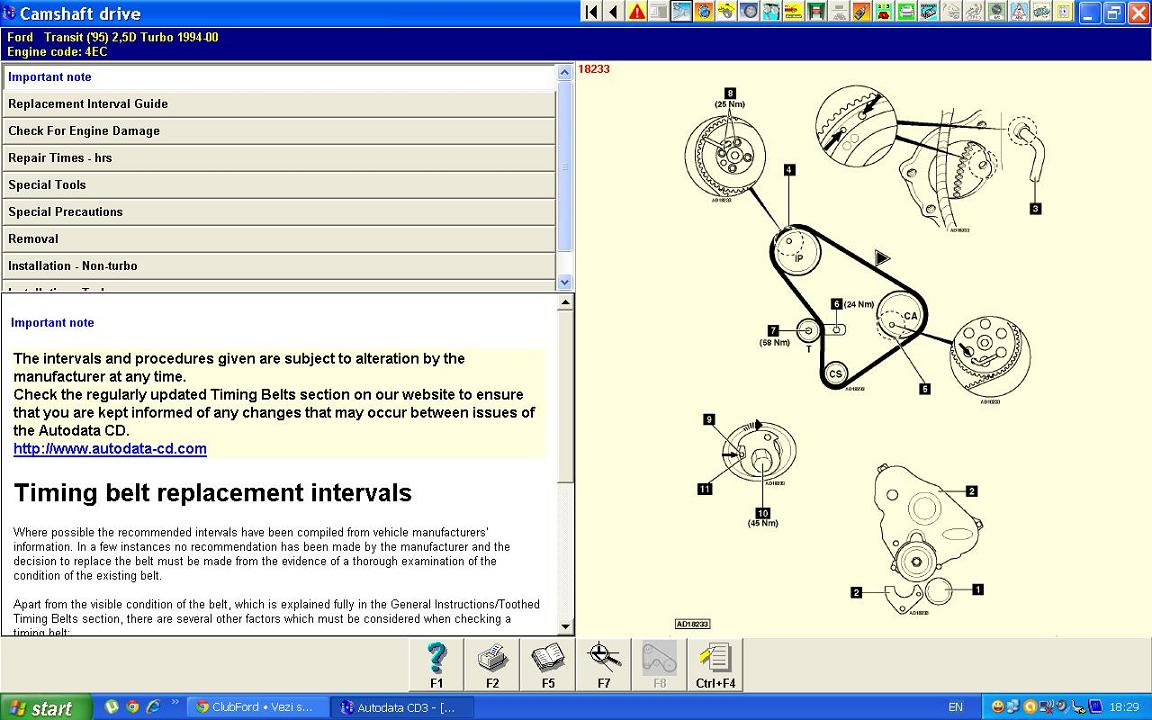
Task: Click the F1 help question mark button
Action: click(x=436, y=665)
